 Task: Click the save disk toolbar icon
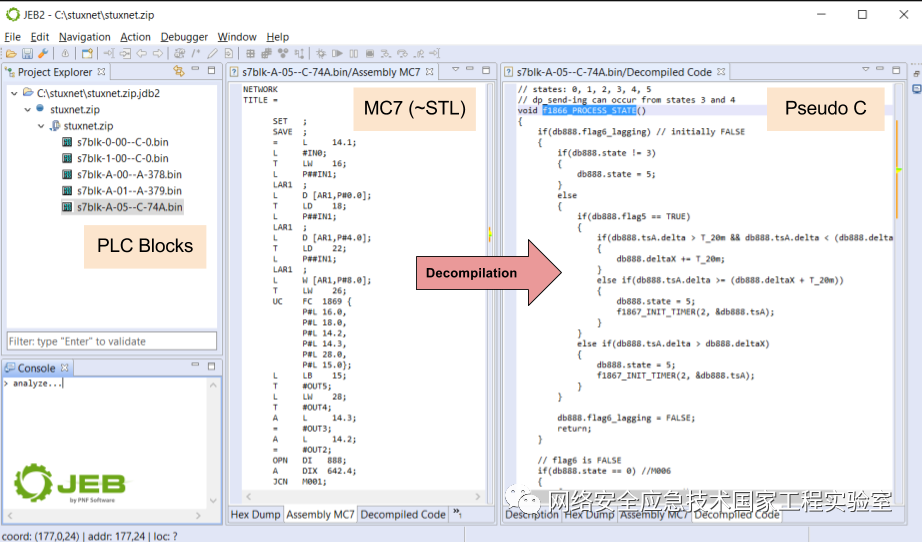[x=27, y=53]
